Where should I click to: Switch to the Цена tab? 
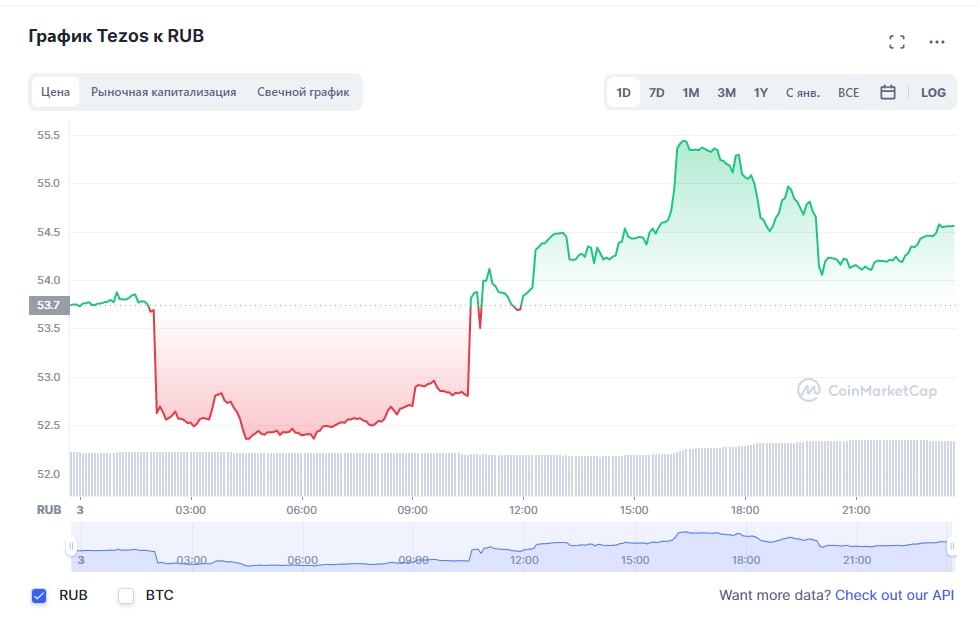pyautogui.click(x=55, y=92)
